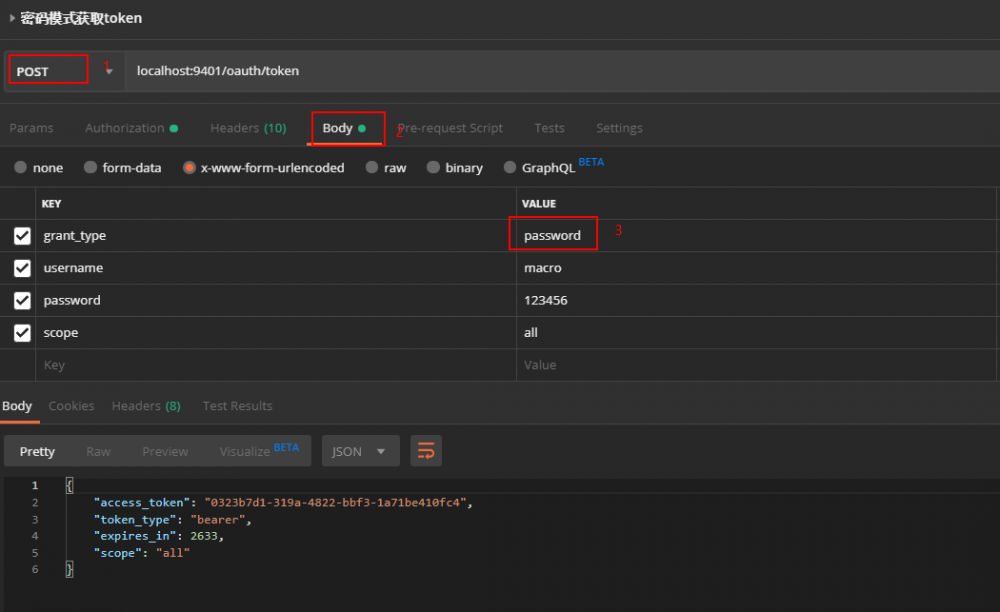The height and width of the screenshot is (612, 1000).
Task: Switch response view to Raw
Action: (98, 451)
